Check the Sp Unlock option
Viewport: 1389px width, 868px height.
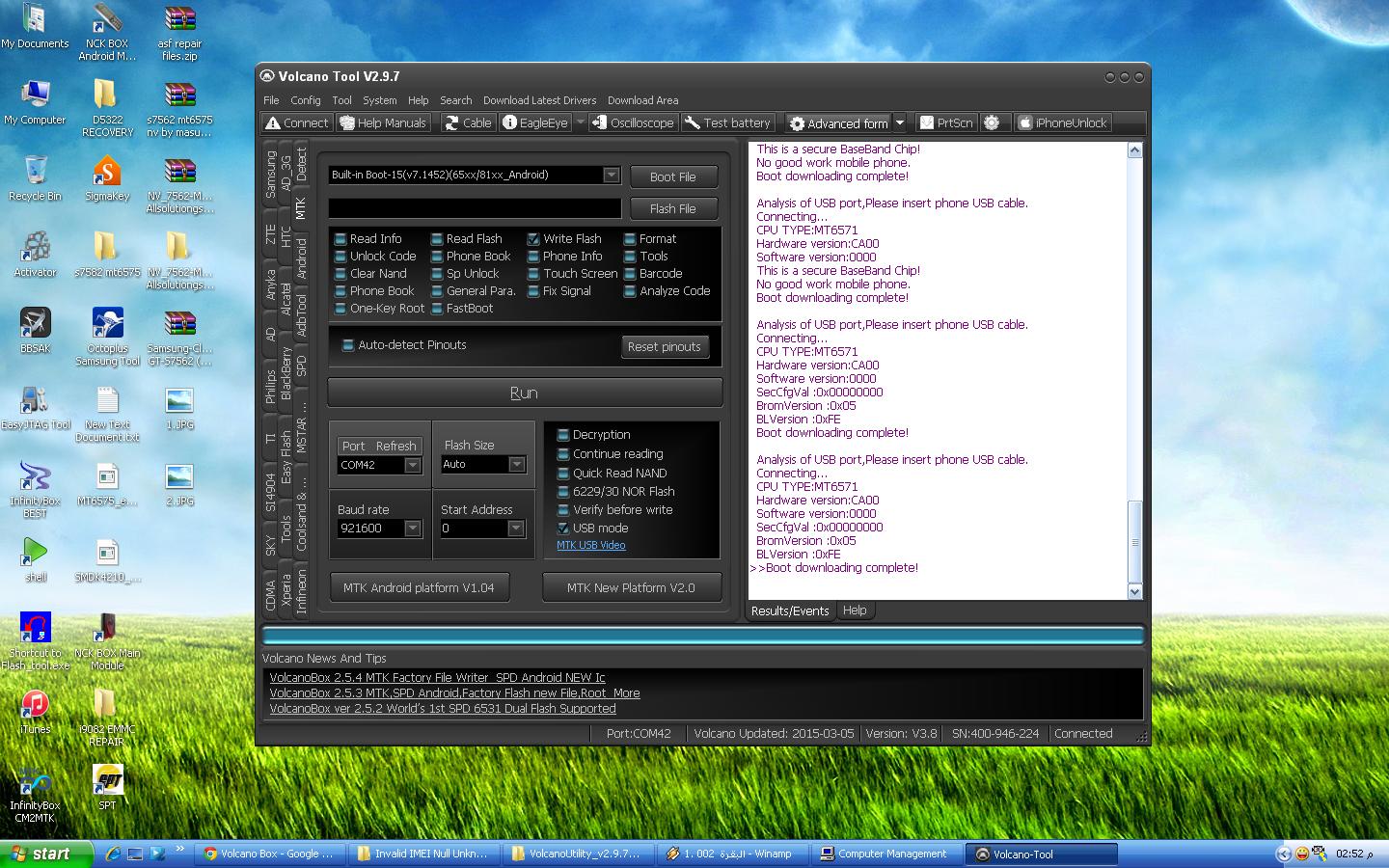pos(436,273)
